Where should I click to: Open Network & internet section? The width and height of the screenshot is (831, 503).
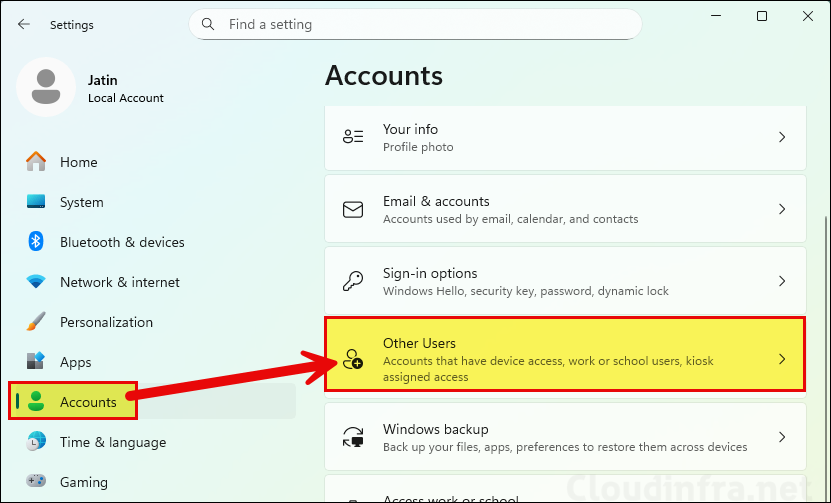[120, 283]
